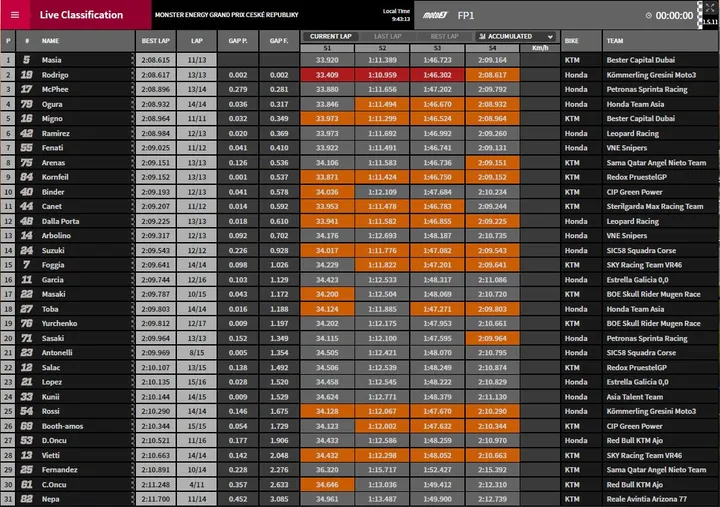Click Nepa's gap to first 3.085

coord(279,499)
